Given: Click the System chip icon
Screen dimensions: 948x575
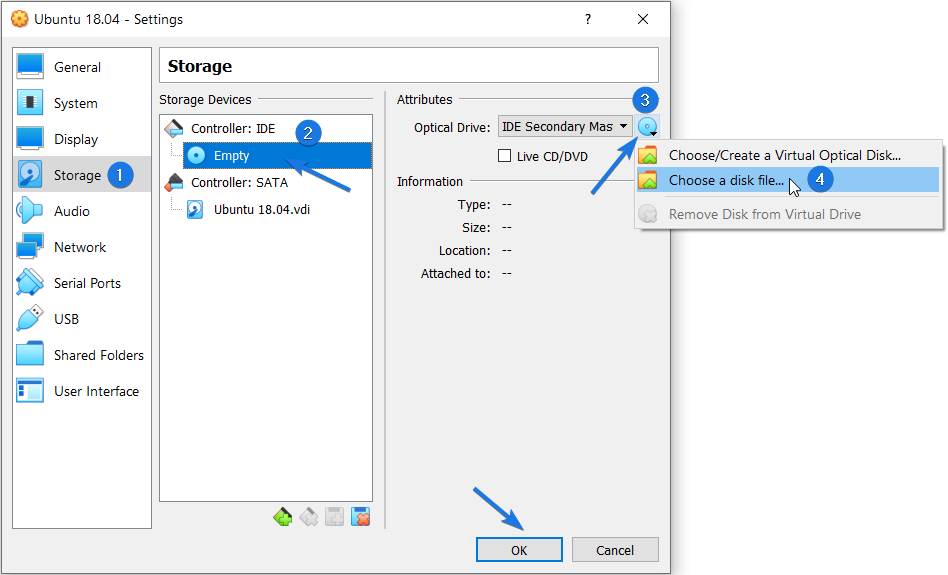Looking at the screenshot, I should pyautogui.click(x=30, y=103).
